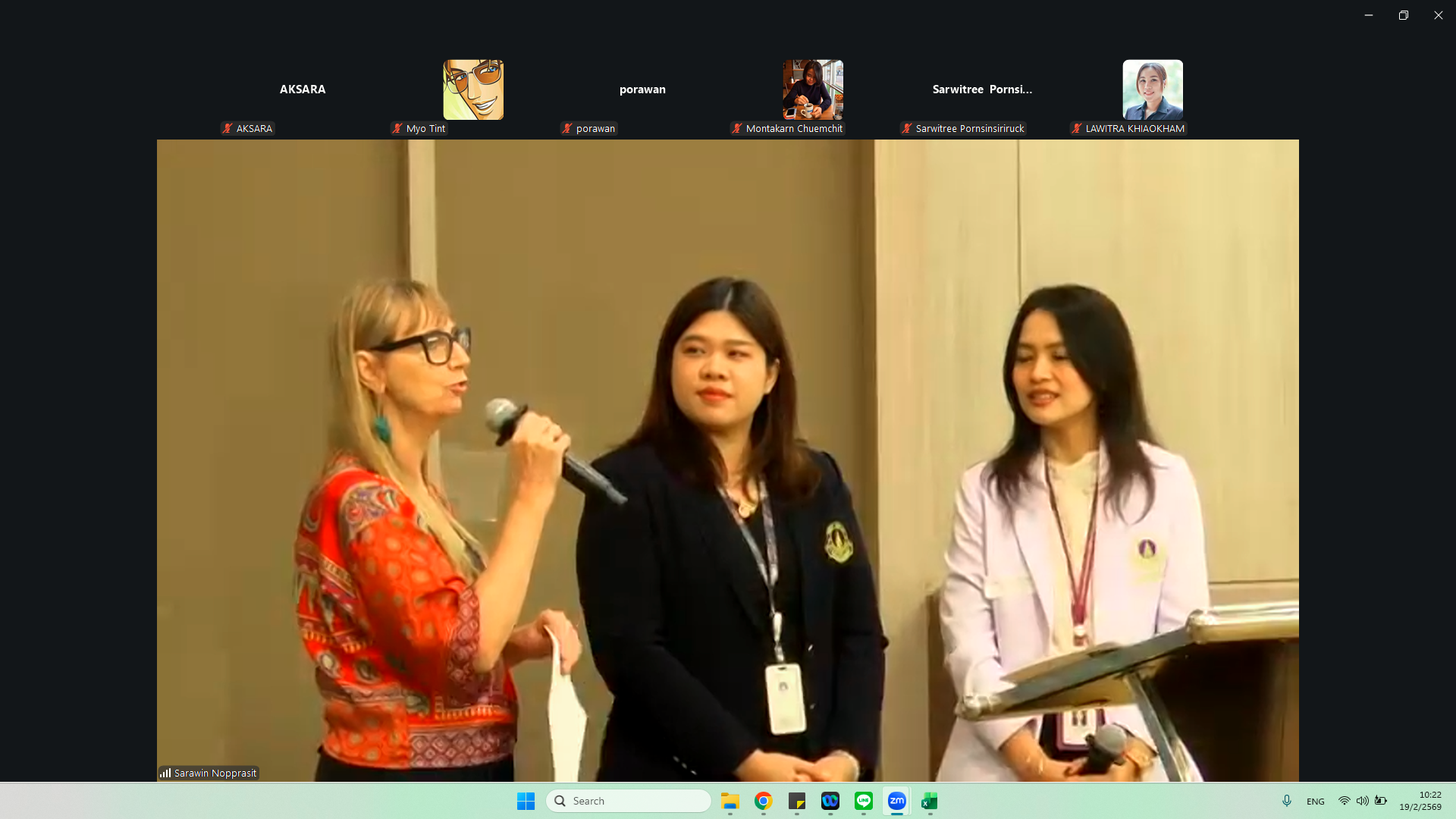This screenshot has width=1456, height=819.
Task: Open the Sticky Notes taskbar icon
Action: tap(797, 801)
